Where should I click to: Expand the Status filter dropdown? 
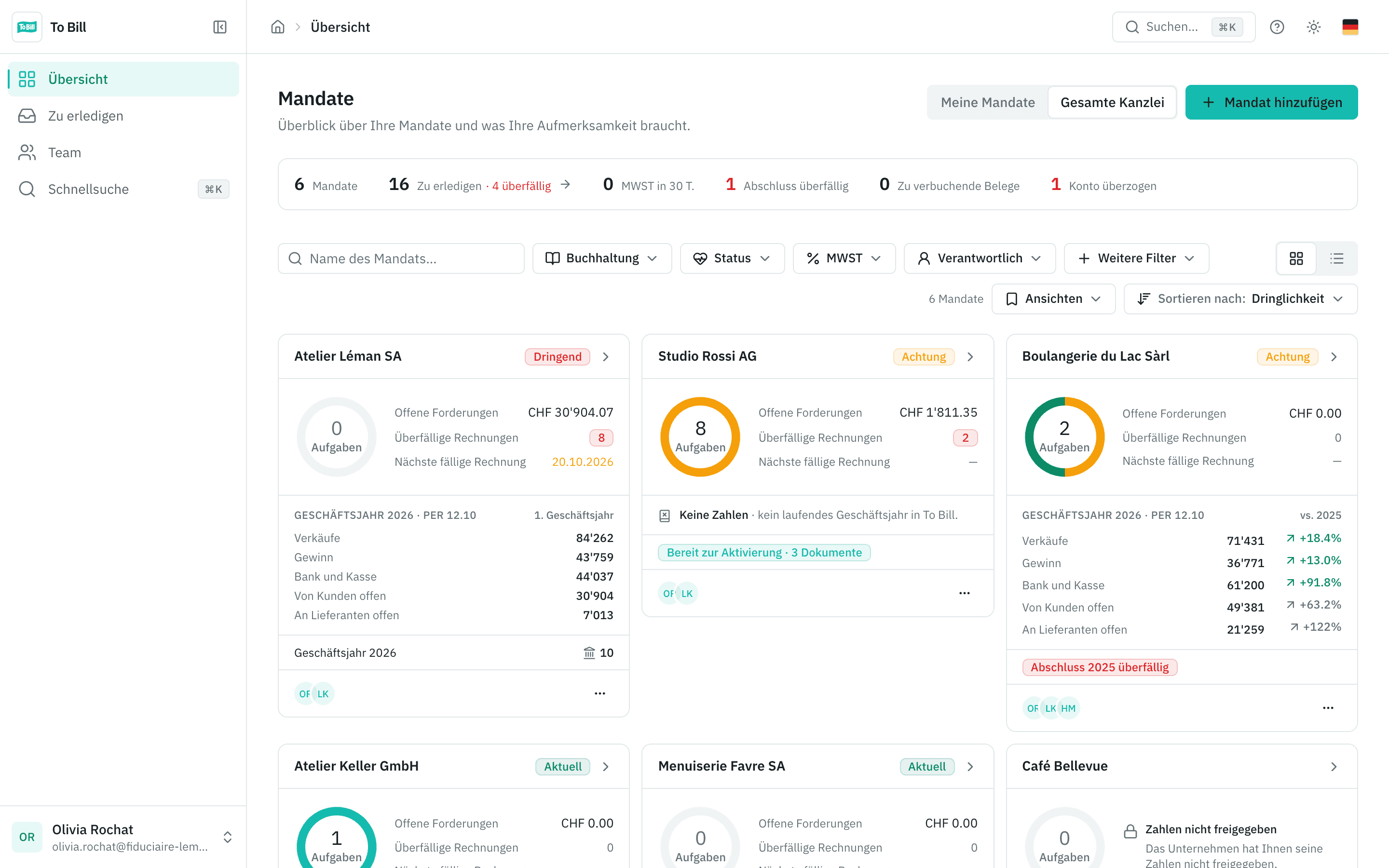(732, 258)
